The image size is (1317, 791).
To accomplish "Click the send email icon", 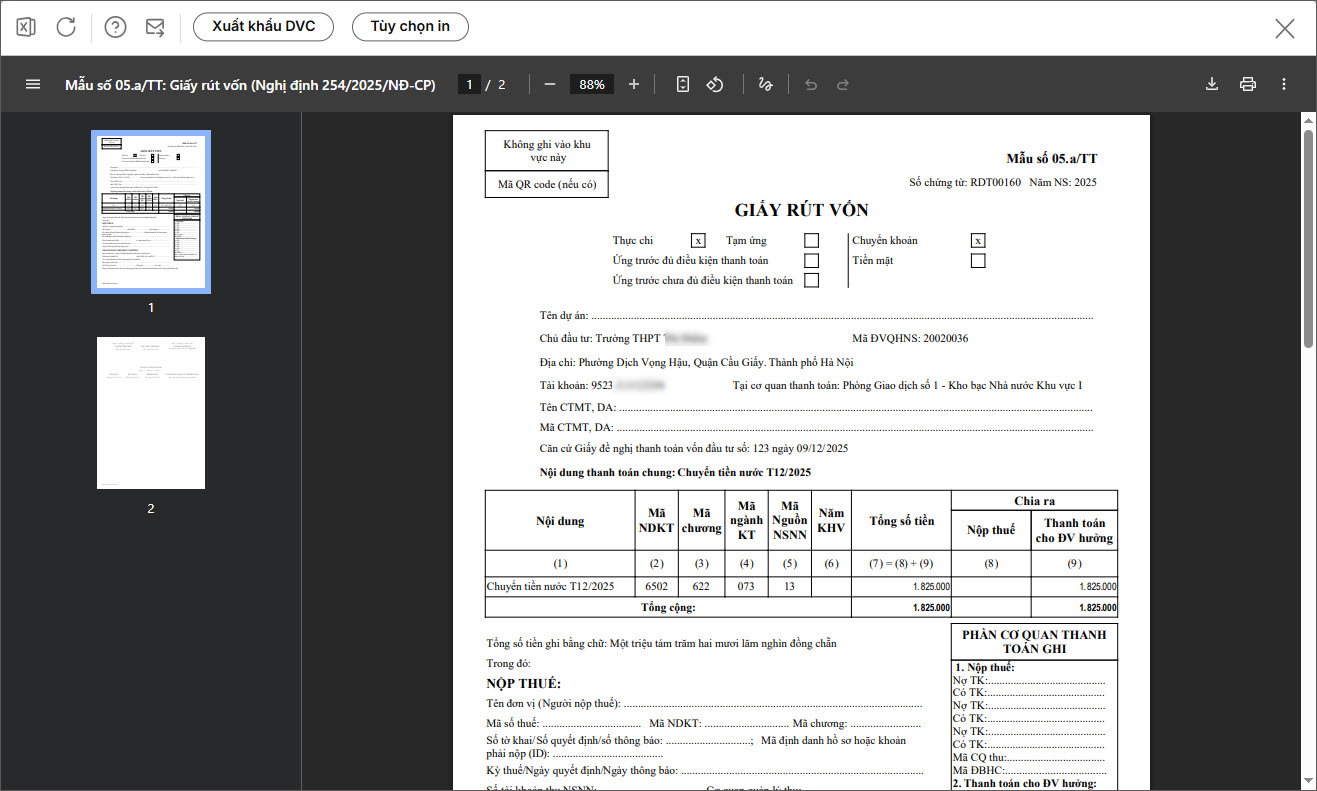I will coord(155,27).
